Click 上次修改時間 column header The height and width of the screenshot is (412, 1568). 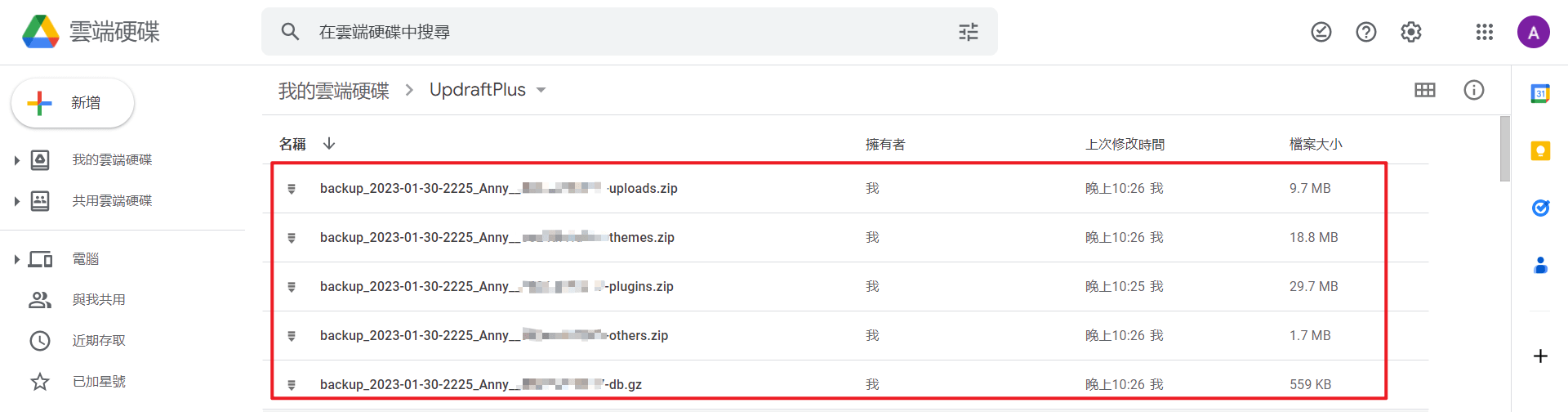coord(1125,145)
